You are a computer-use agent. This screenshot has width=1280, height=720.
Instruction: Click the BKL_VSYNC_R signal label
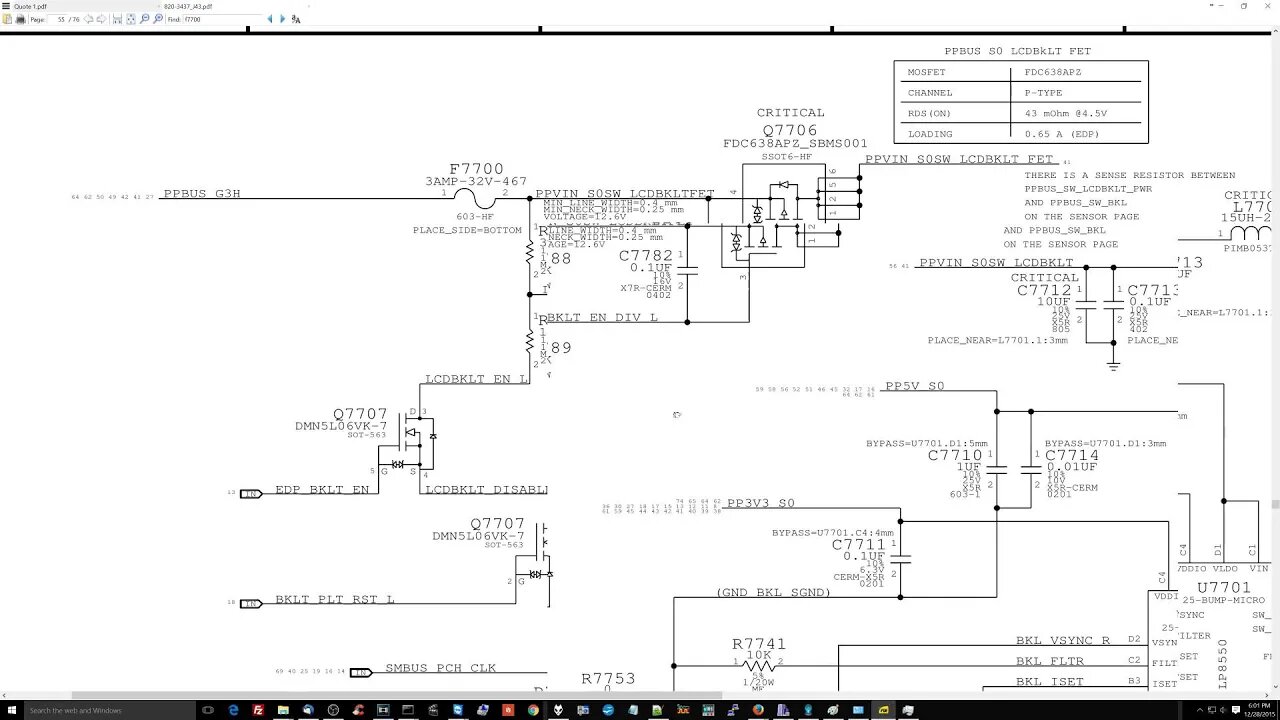1063,640
